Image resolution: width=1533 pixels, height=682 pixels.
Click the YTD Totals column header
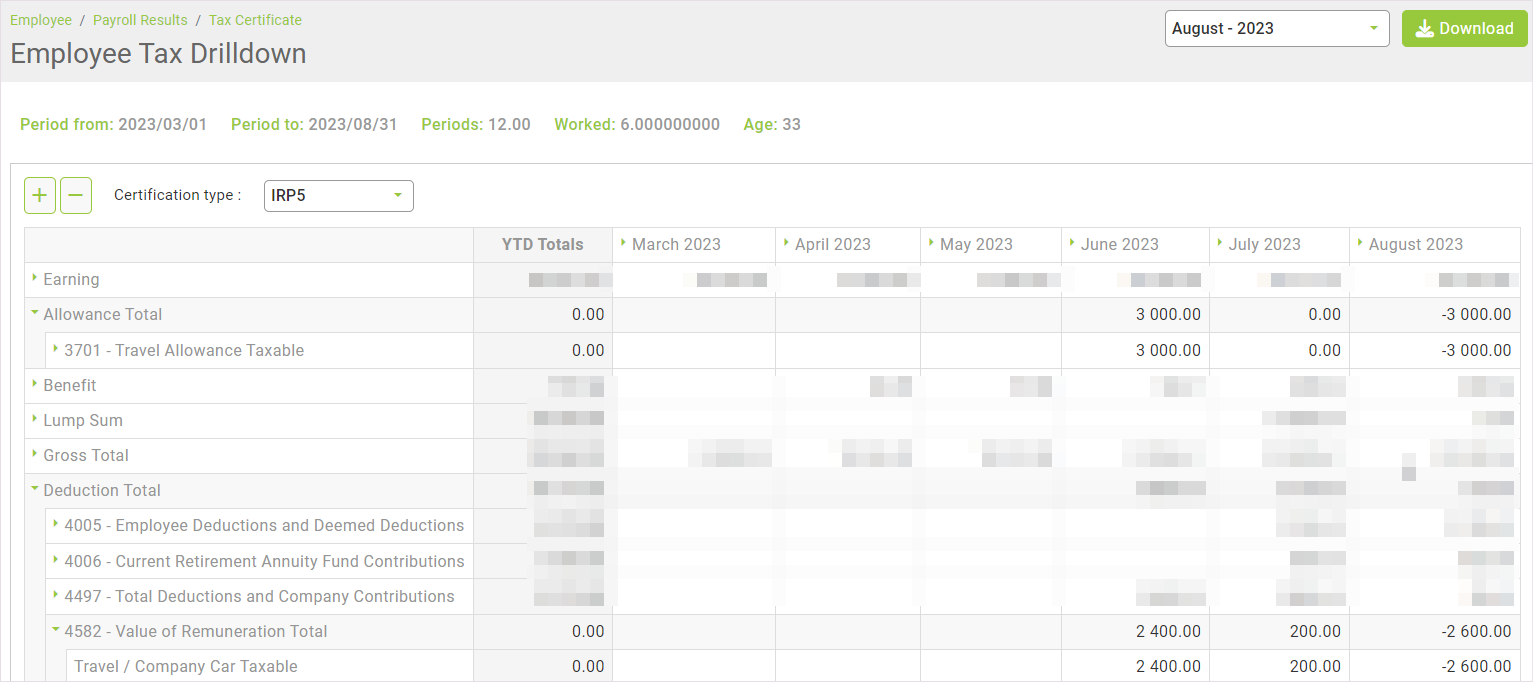542,244
